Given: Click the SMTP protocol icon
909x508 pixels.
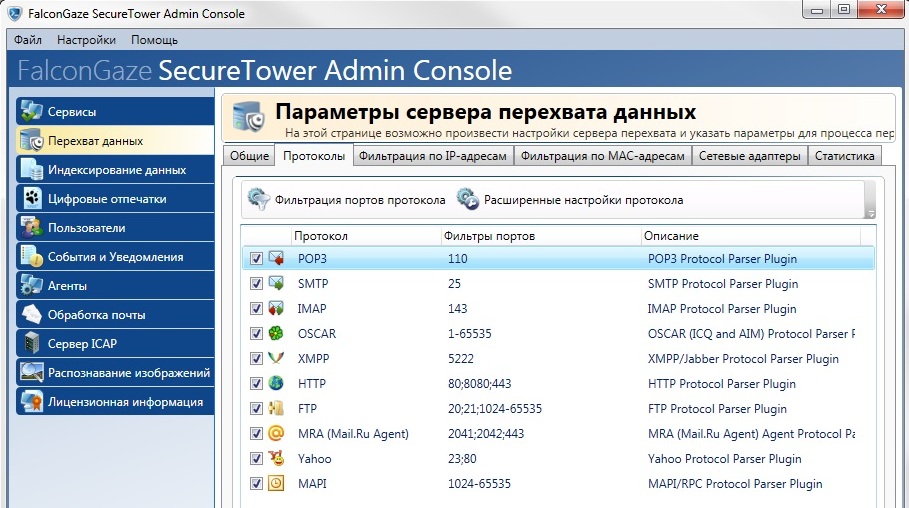Looking at the screenshot, I should (277, 283).
